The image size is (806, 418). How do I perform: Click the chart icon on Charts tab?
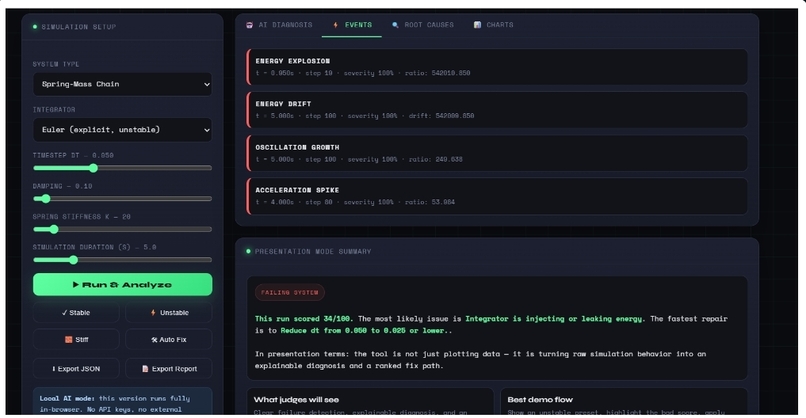pyautogui.click(x=477, y=25)
